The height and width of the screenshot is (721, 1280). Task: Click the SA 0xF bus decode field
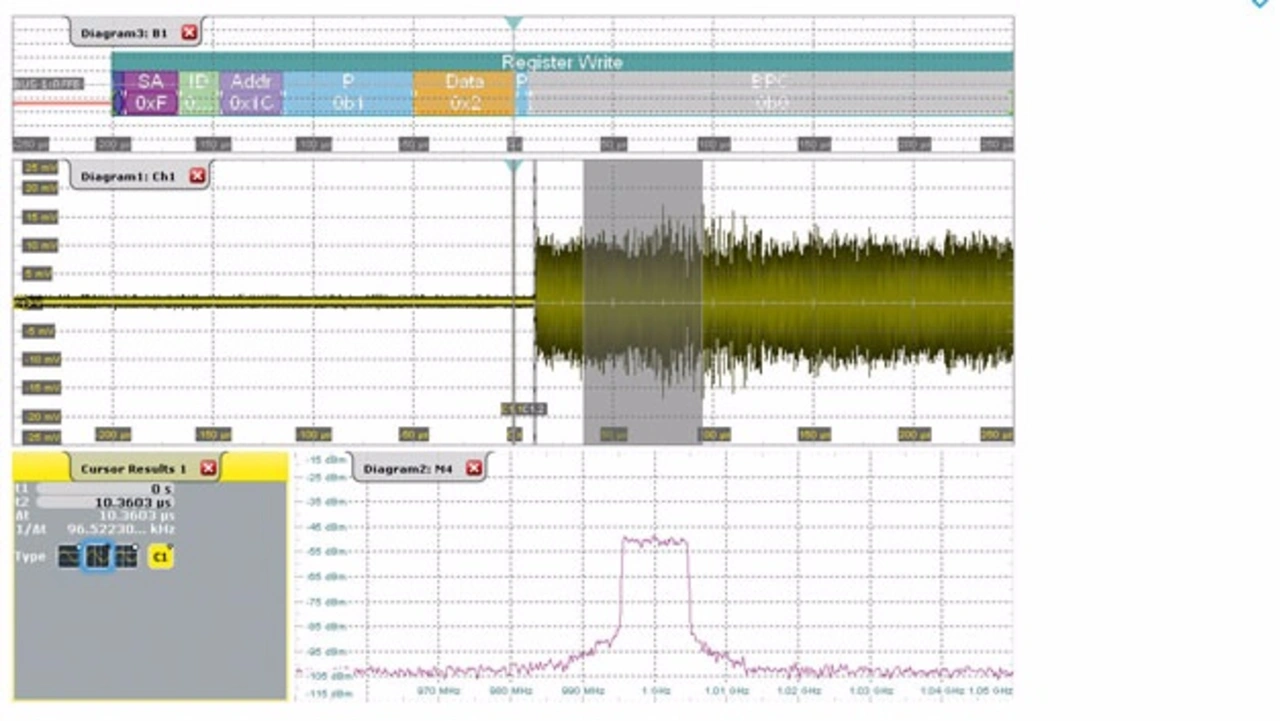pyautogui.click(x=150, y=93)
